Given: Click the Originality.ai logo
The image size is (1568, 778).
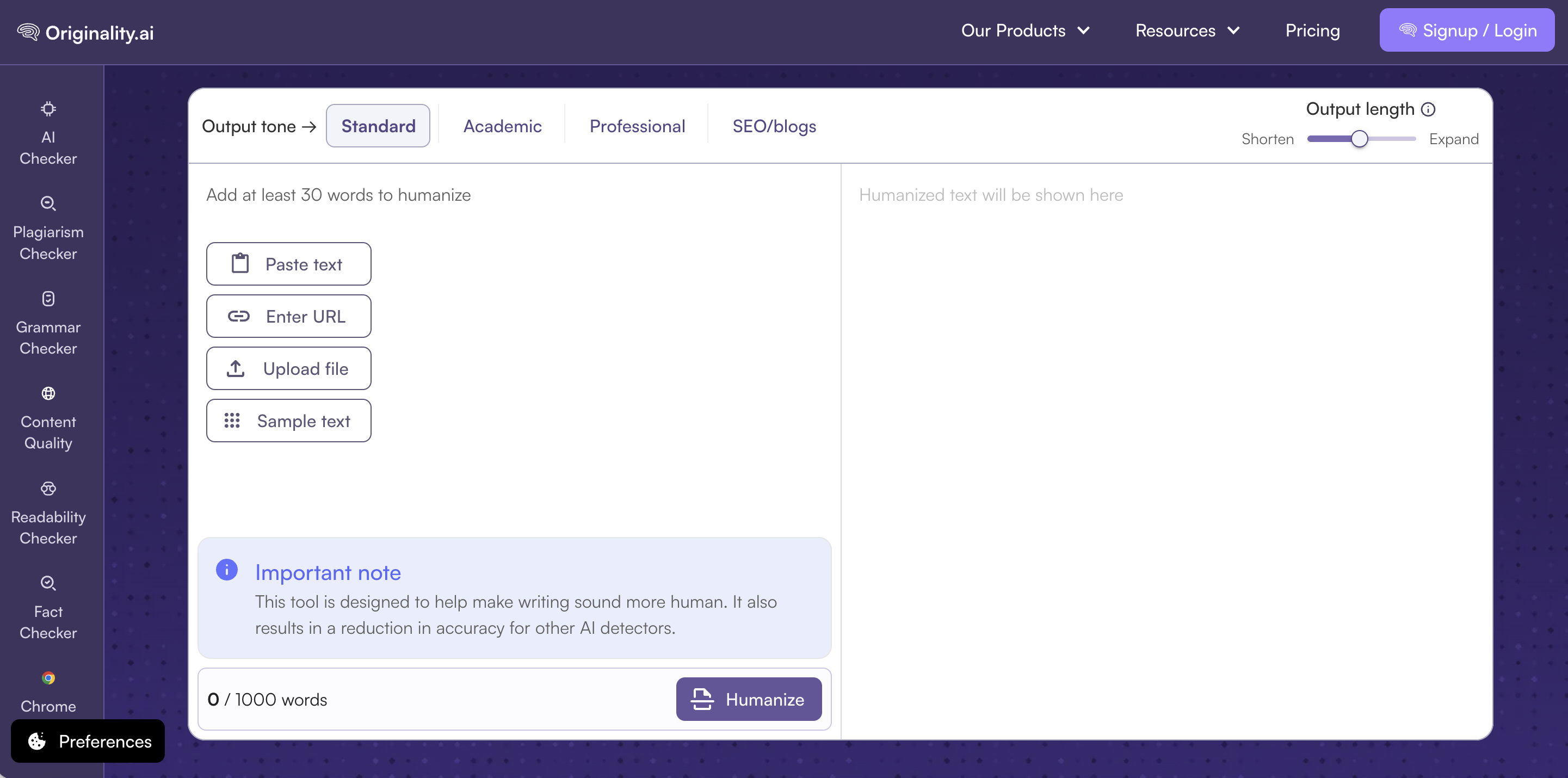Looking at the screenshot, I should tap(85, 32).
